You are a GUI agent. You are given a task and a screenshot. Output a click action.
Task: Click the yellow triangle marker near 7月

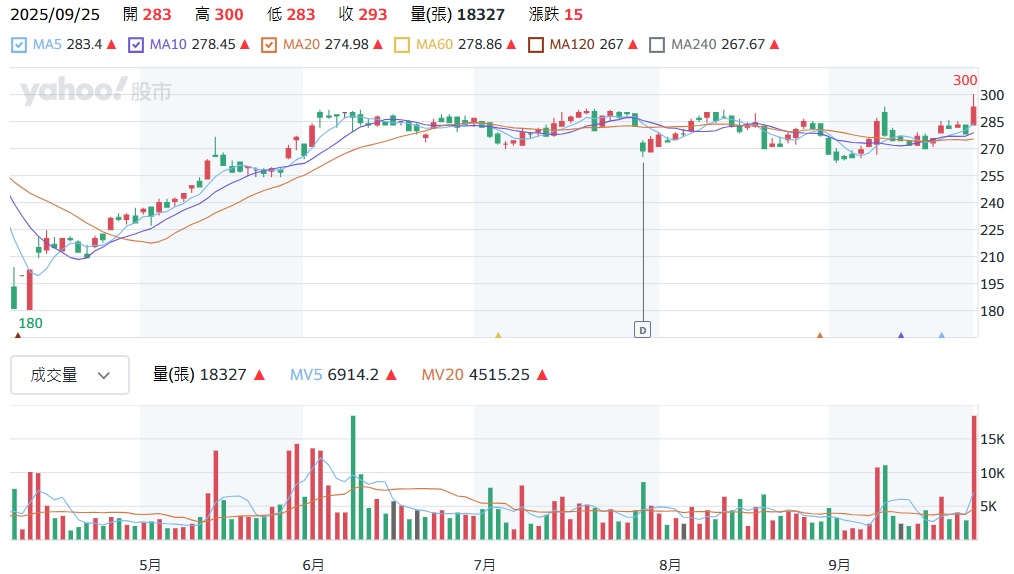point(498,336)
